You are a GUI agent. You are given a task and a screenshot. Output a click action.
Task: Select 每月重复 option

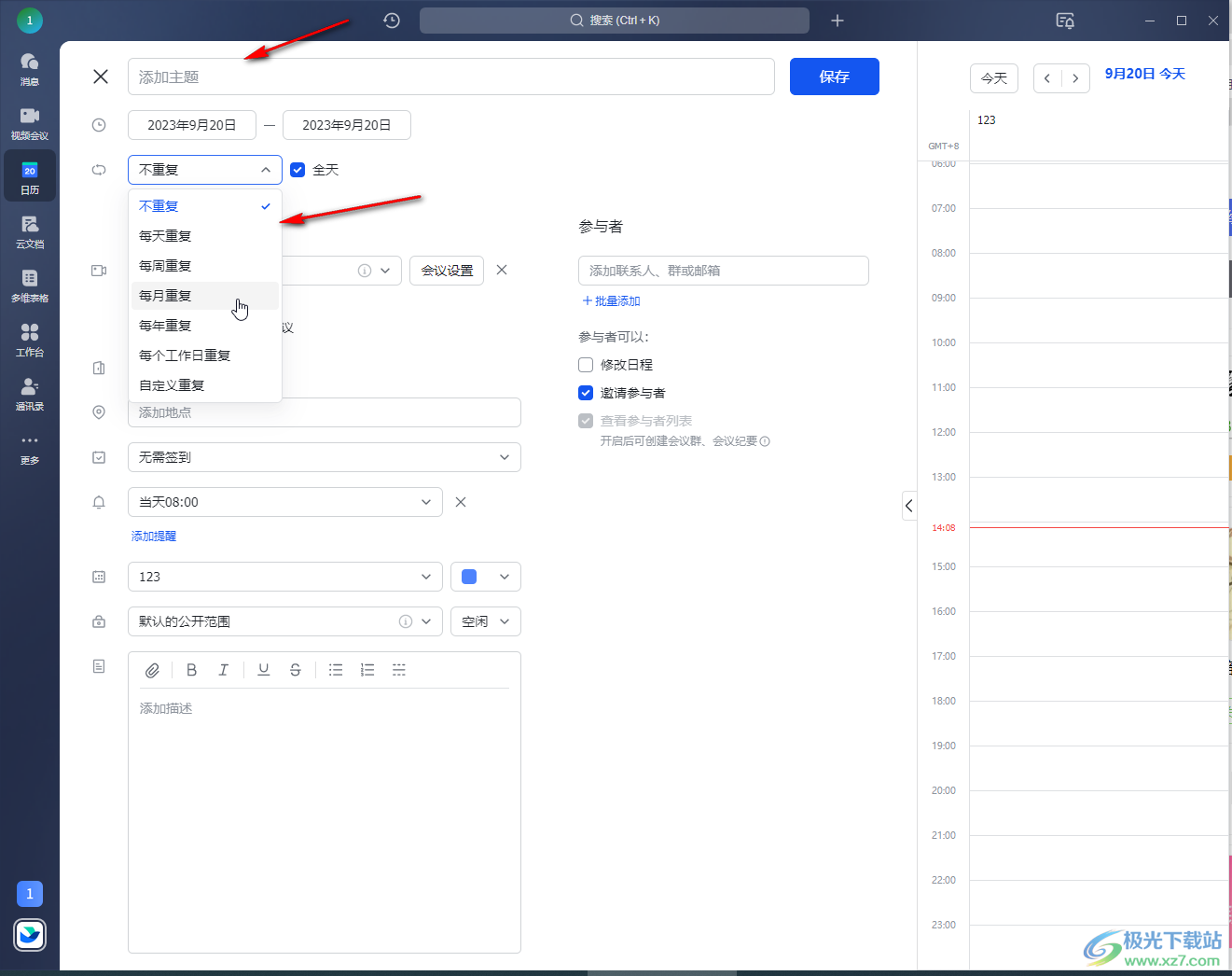click(x=205, y=296)
